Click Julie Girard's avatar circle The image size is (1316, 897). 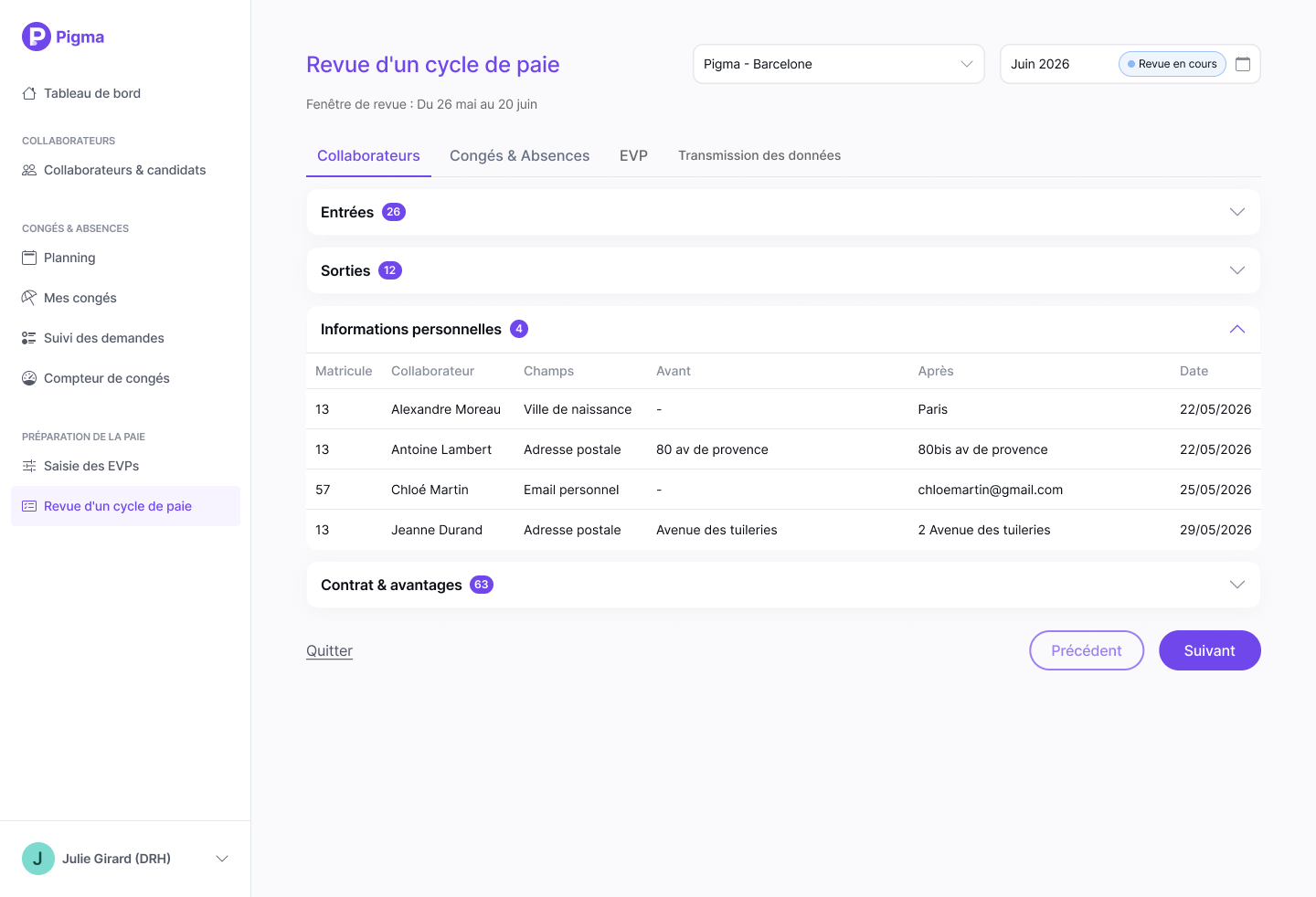tap(38, 859)
